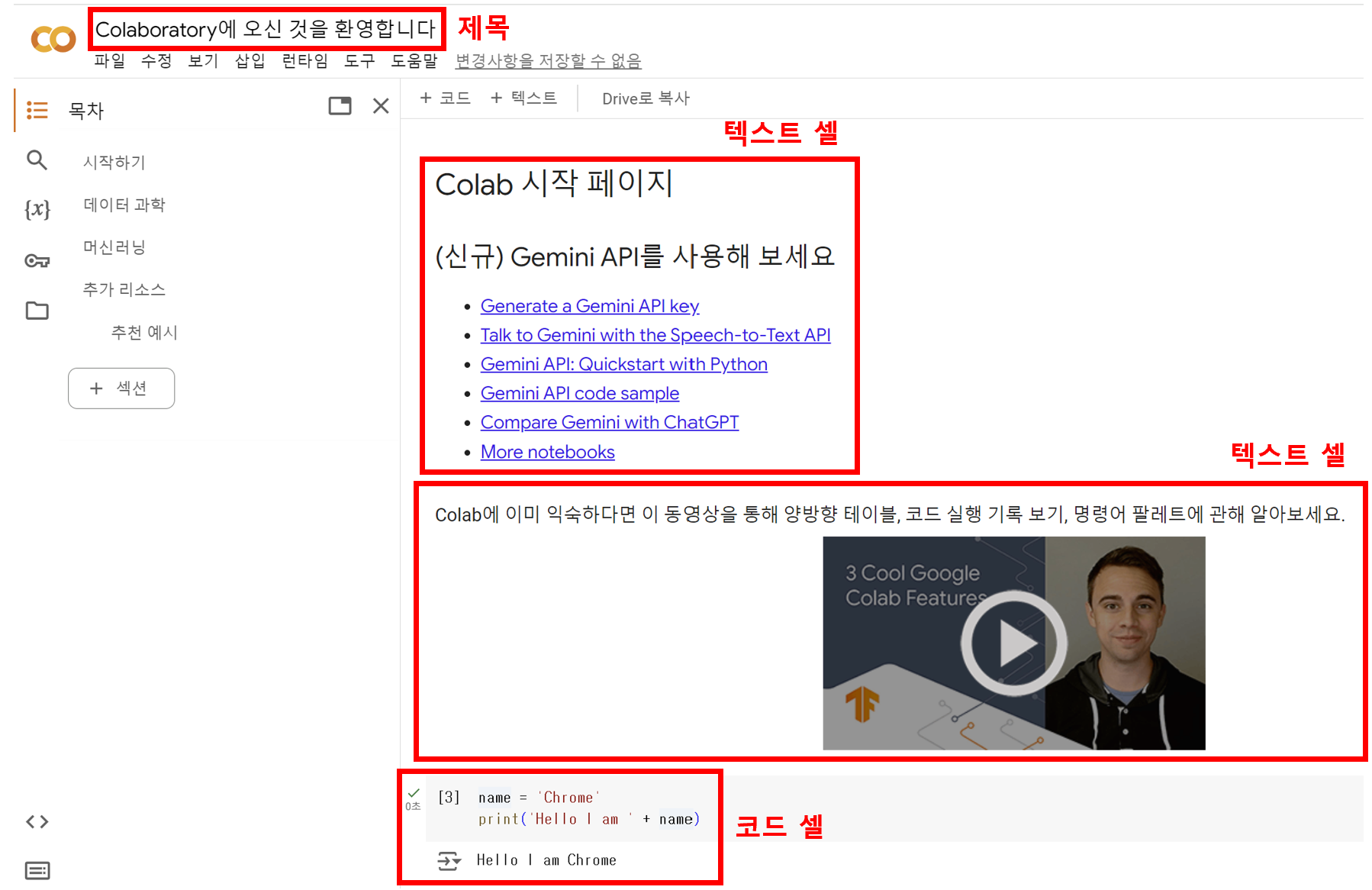Go to 시작하기 in the contents list
This screenshot has width=1372, height=890.
pos(114,162)
